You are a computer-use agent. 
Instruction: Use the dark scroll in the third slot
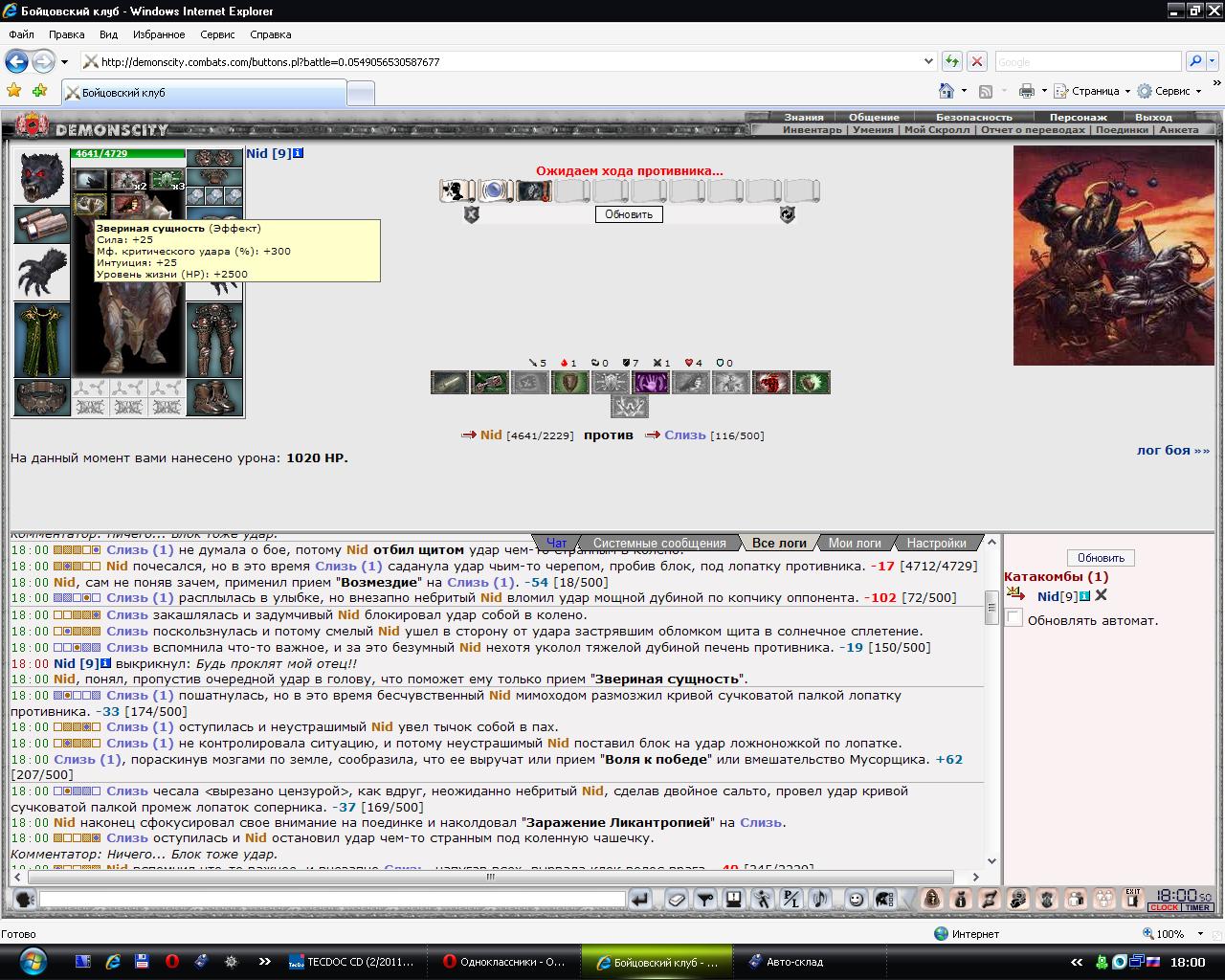(x=534, y=190)
